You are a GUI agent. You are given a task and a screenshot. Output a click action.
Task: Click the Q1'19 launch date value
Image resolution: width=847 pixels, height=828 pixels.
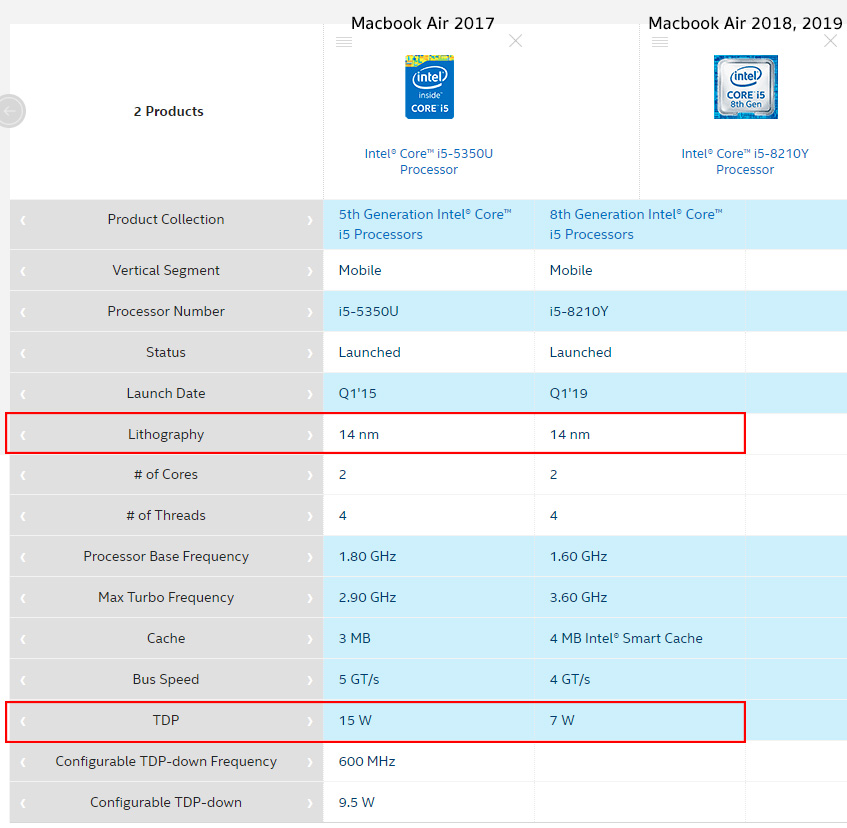568,393
